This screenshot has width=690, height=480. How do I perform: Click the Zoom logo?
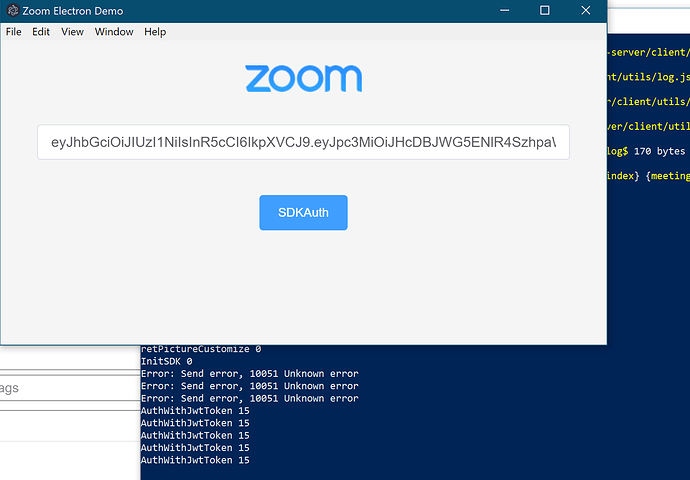pos(304,79)
